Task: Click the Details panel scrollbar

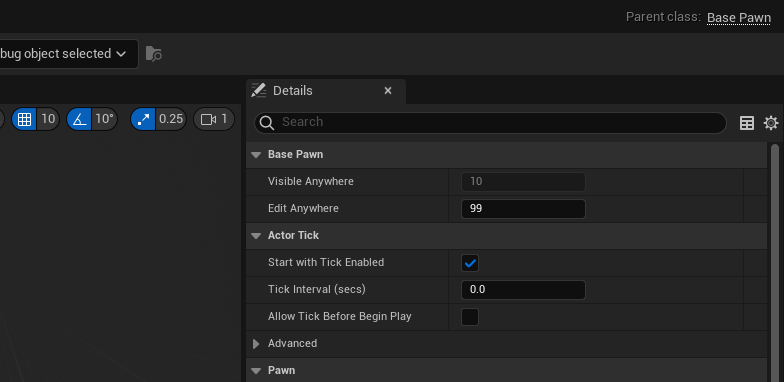Action: coord(775,262)
